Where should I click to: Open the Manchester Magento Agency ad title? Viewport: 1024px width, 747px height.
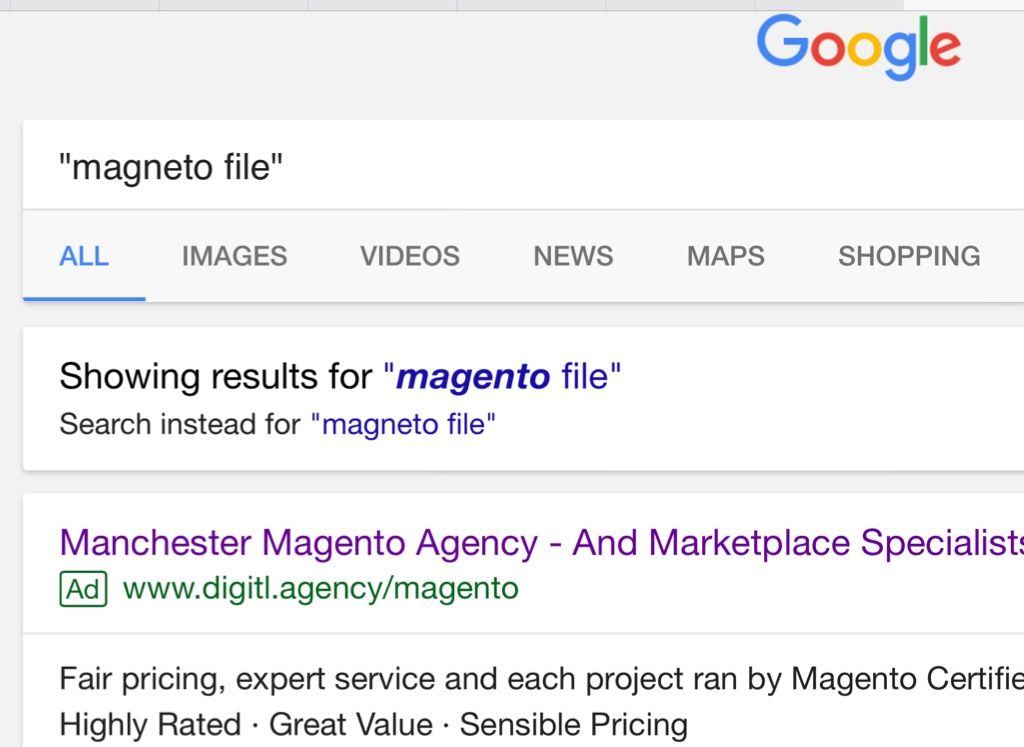coord(541,543)
